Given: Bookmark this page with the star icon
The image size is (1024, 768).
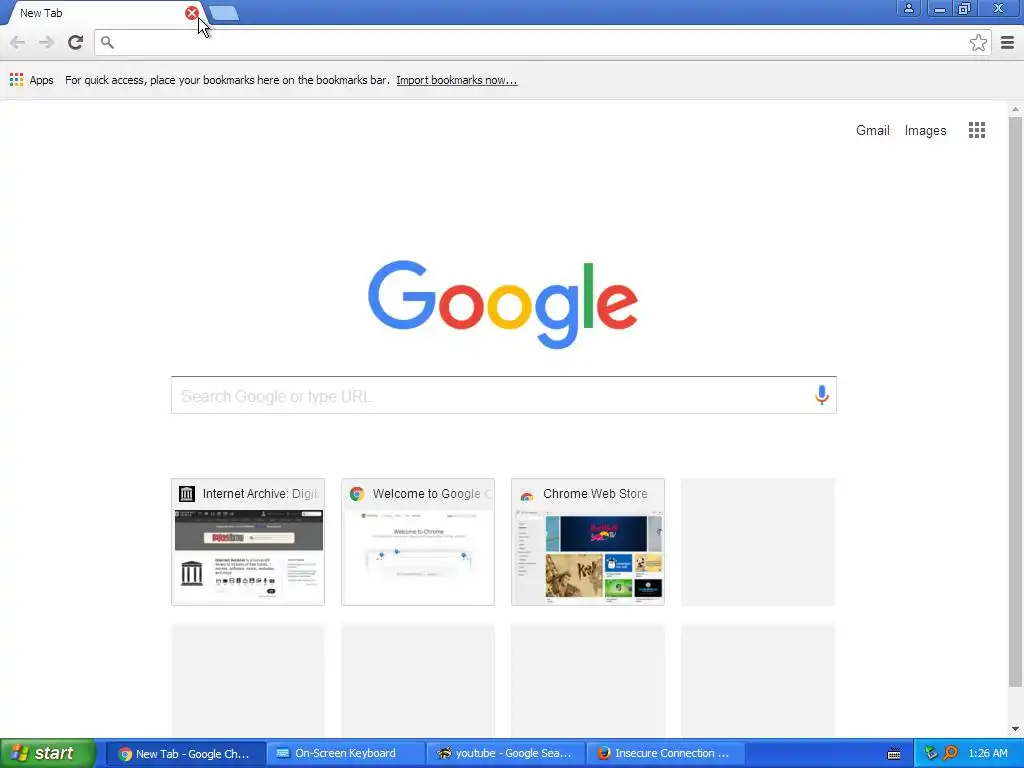Looking at the screenshot, I should 978,43.
